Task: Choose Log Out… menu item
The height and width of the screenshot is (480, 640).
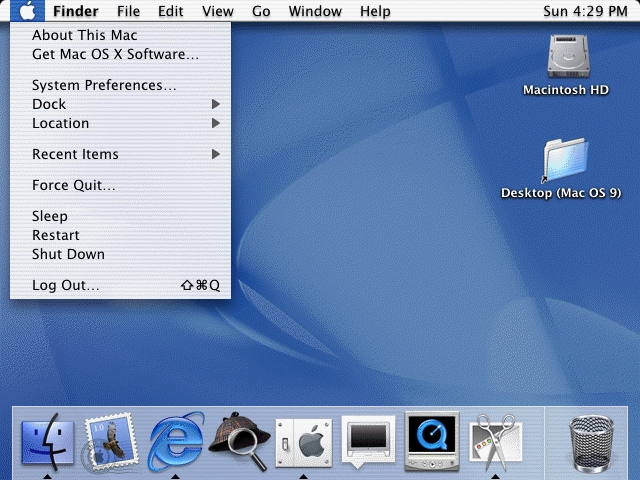Action: (120, 285)
